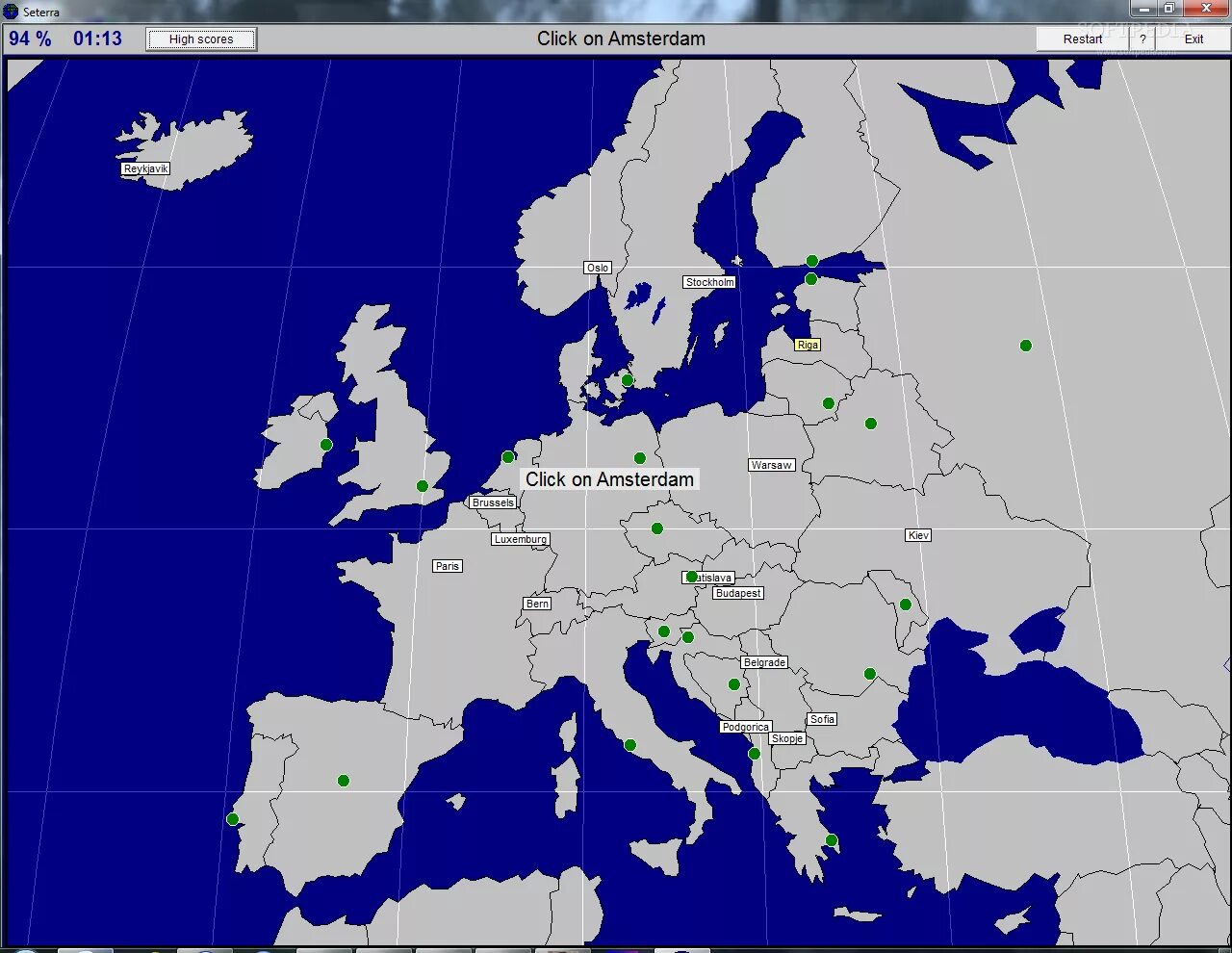Click the Luxemburg city label

521,539
